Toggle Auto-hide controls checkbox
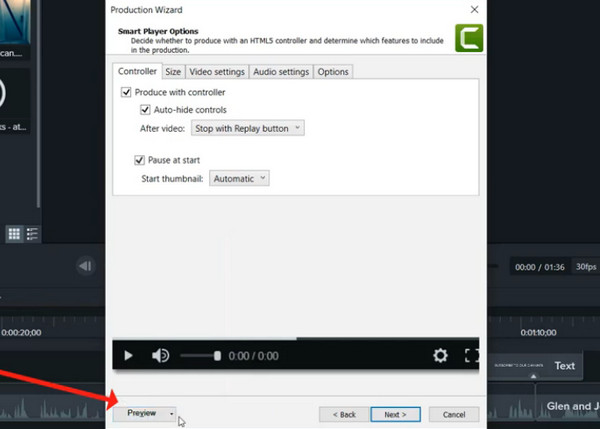This screenshot has height=429, width=600. (145, 110)
